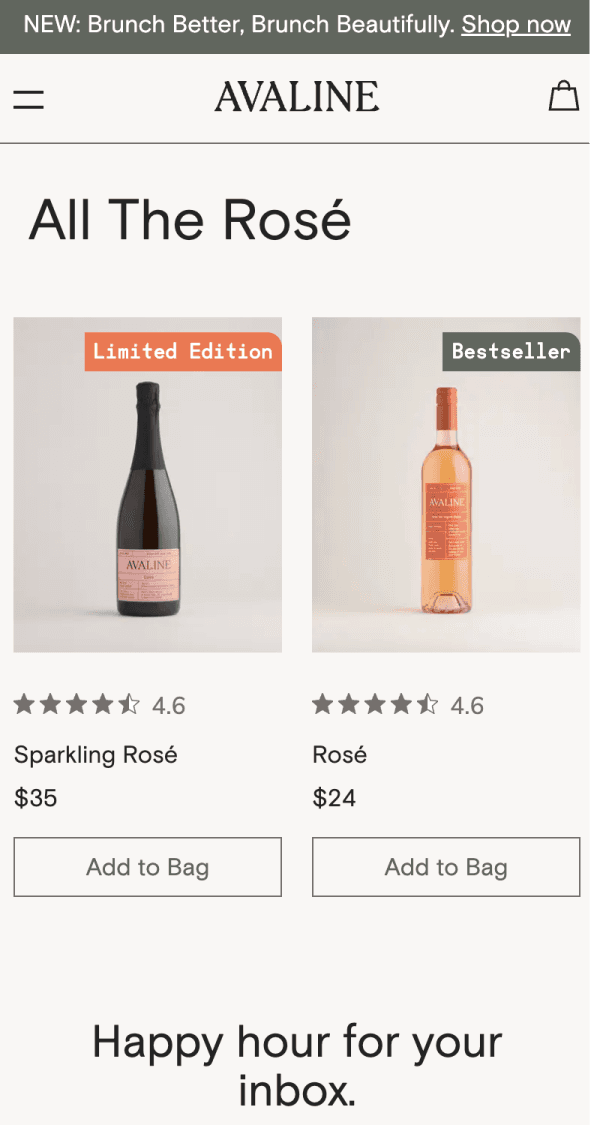Screen dimensions: 590x1125
Task: Click the brunch announcement banner text
Action: (x=228, y=24)
